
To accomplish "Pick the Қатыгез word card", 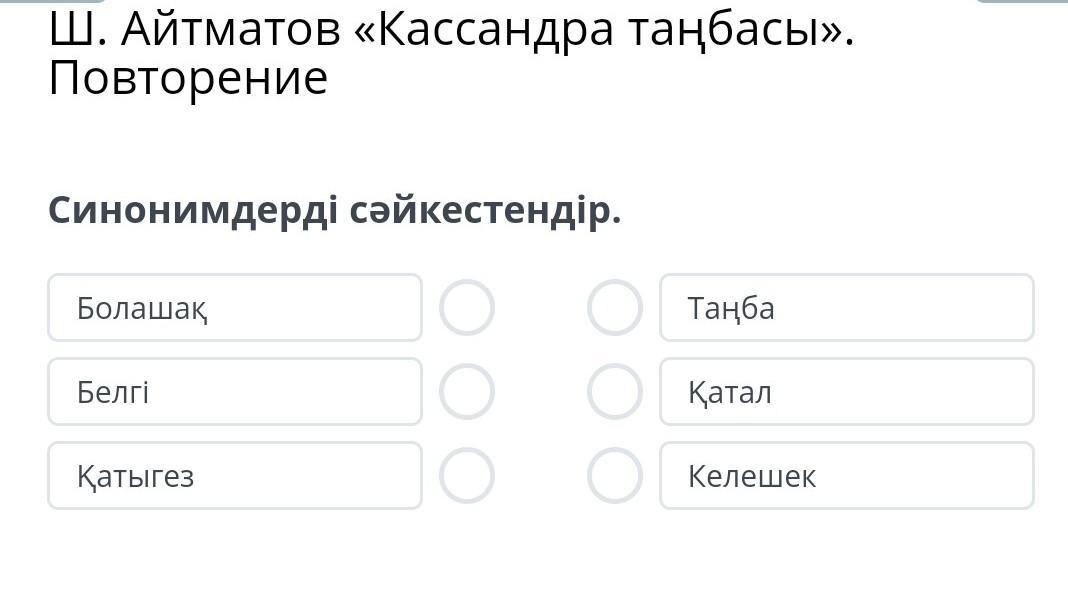I will click(235, 476).
